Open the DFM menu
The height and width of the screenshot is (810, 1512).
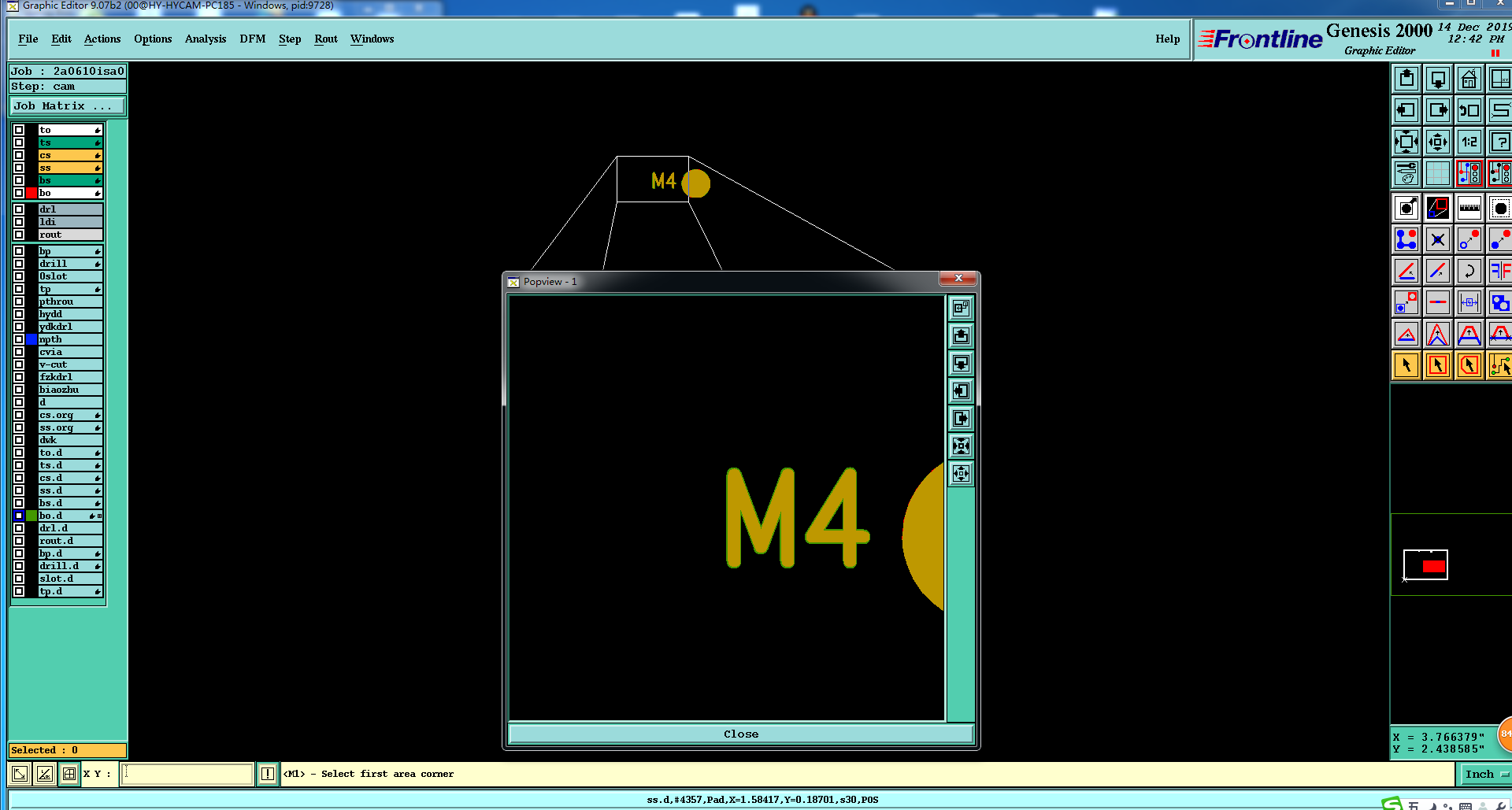coord(253,39)
